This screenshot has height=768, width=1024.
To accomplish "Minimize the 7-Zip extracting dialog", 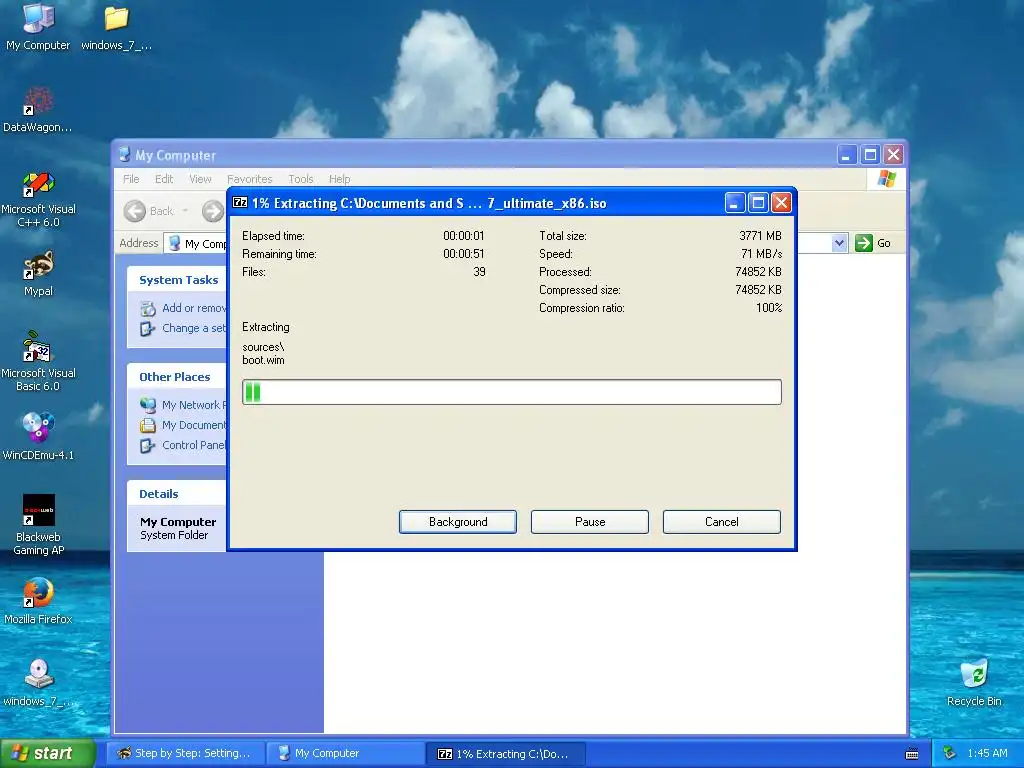I will coord(735,202).
